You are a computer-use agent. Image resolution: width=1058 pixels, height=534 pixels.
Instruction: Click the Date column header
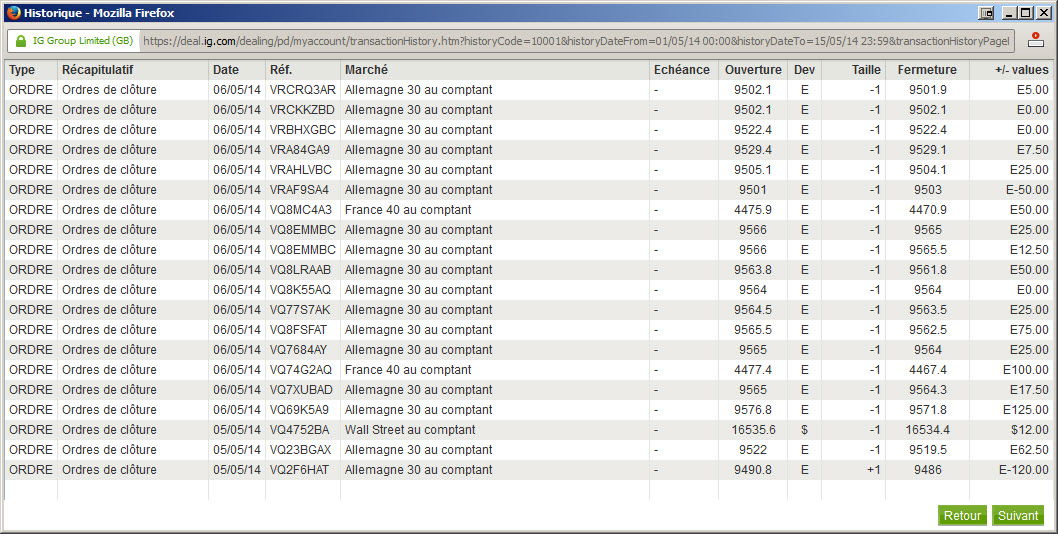pos(226,70)
